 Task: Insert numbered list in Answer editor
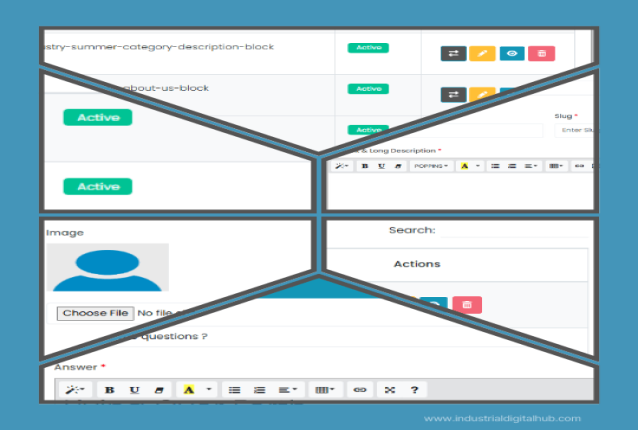pos(260,390)
